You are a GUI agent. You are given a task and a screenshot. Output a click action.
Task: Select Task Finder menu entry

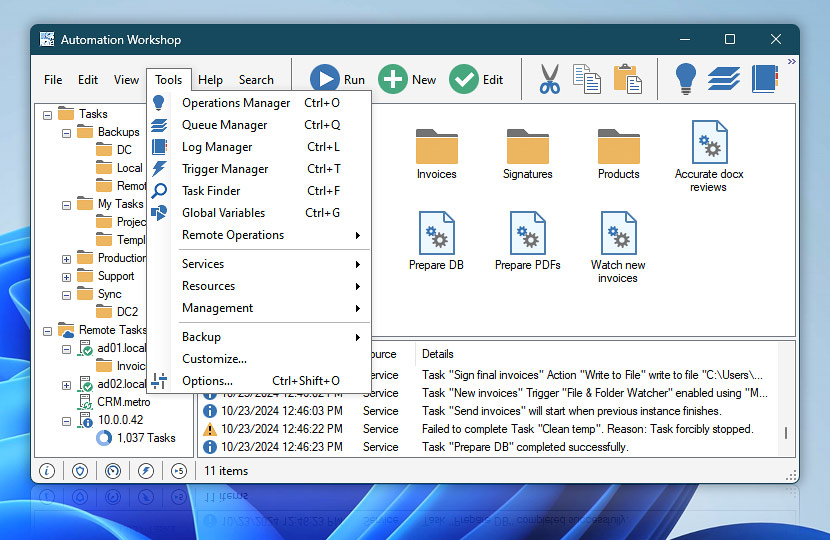259,191
